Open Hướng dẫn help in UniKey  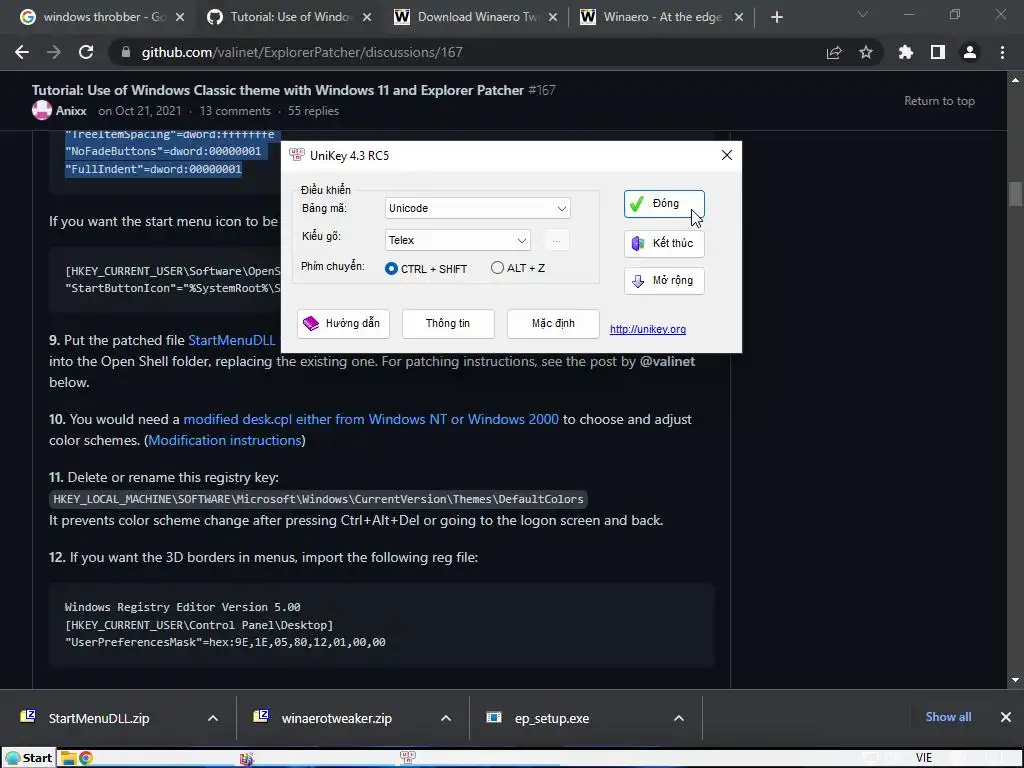[x=343, y=323]
